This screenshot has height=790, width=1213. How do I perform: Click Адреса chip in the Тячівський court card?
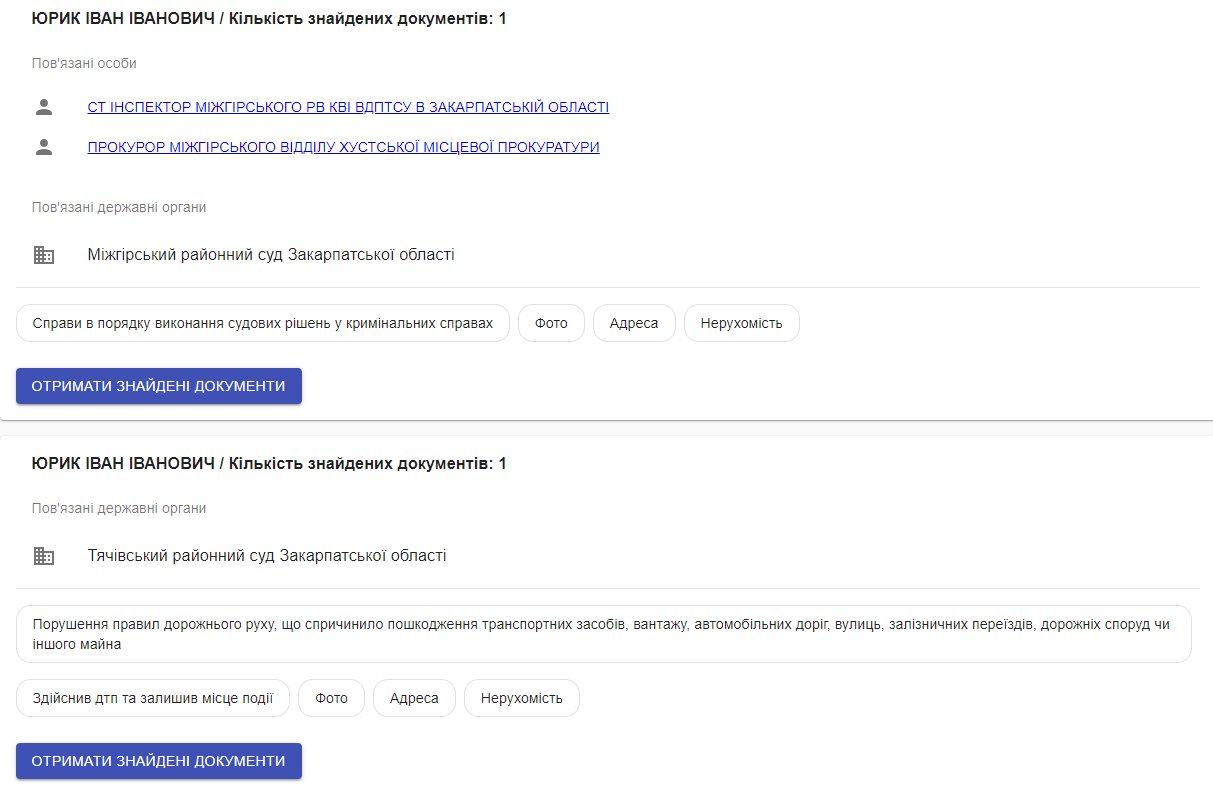[414, 698]
